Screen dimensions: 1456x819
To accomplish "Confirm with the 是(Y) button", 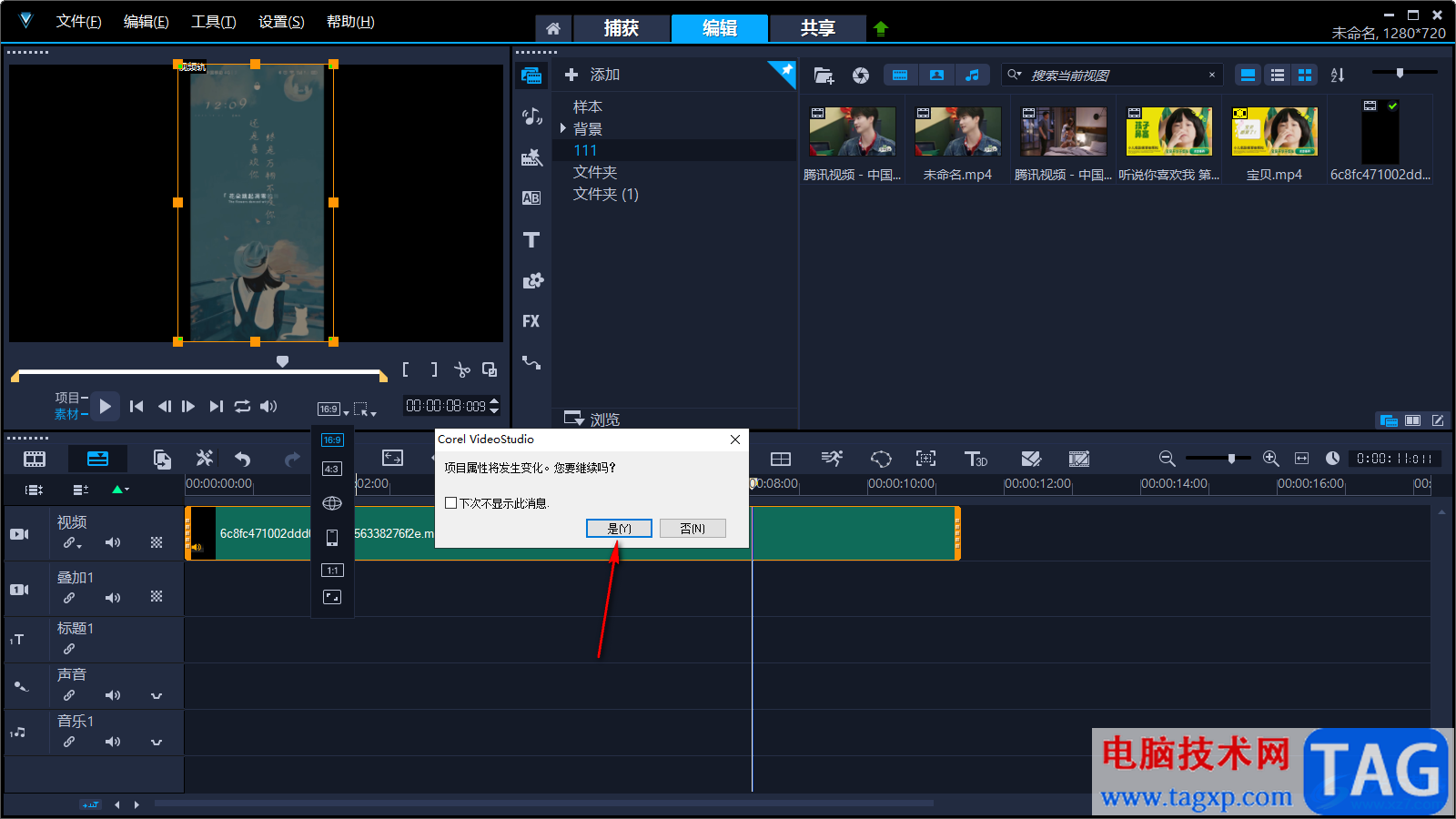I will click(619, 529).
